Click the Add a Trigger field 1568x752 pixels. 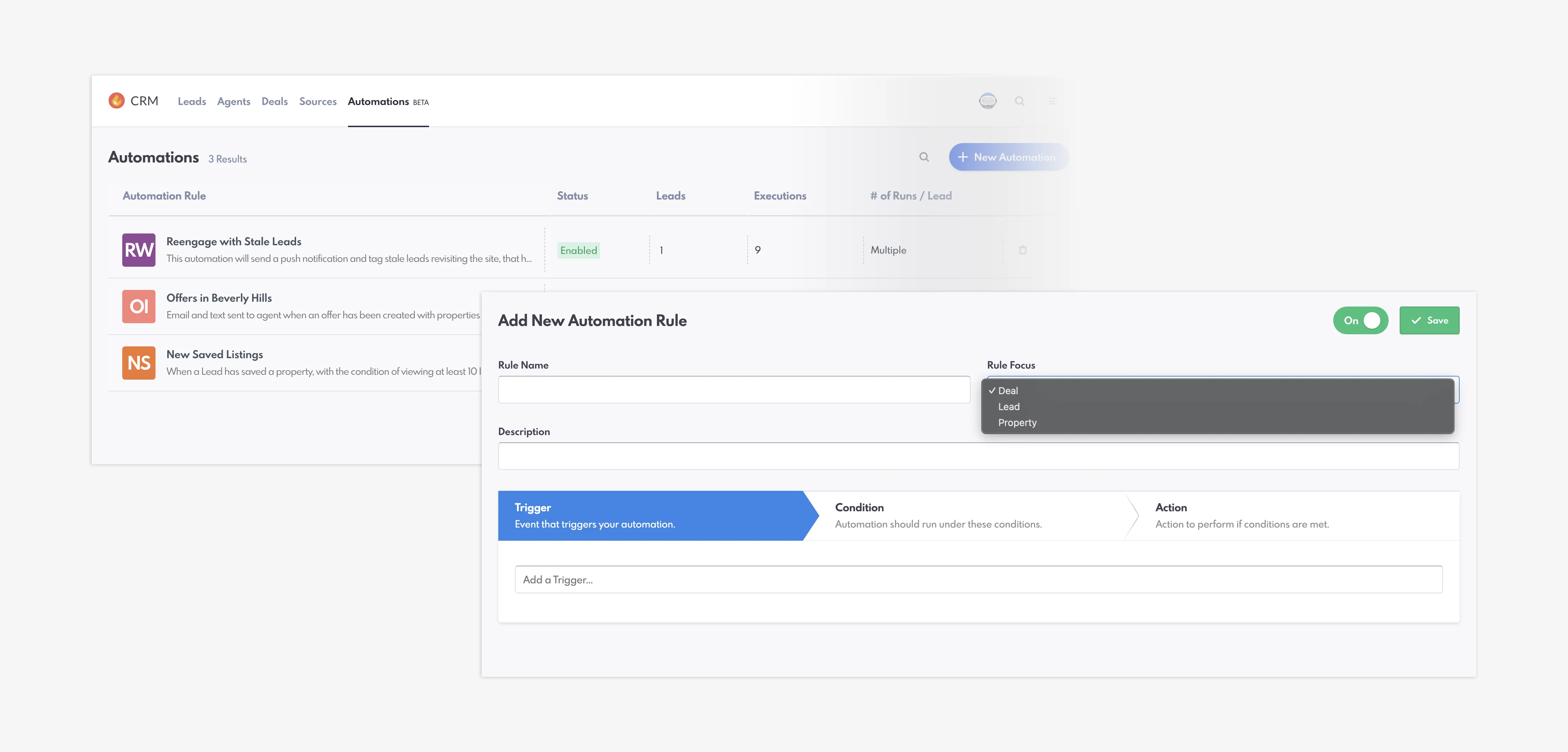pos(979,580)
